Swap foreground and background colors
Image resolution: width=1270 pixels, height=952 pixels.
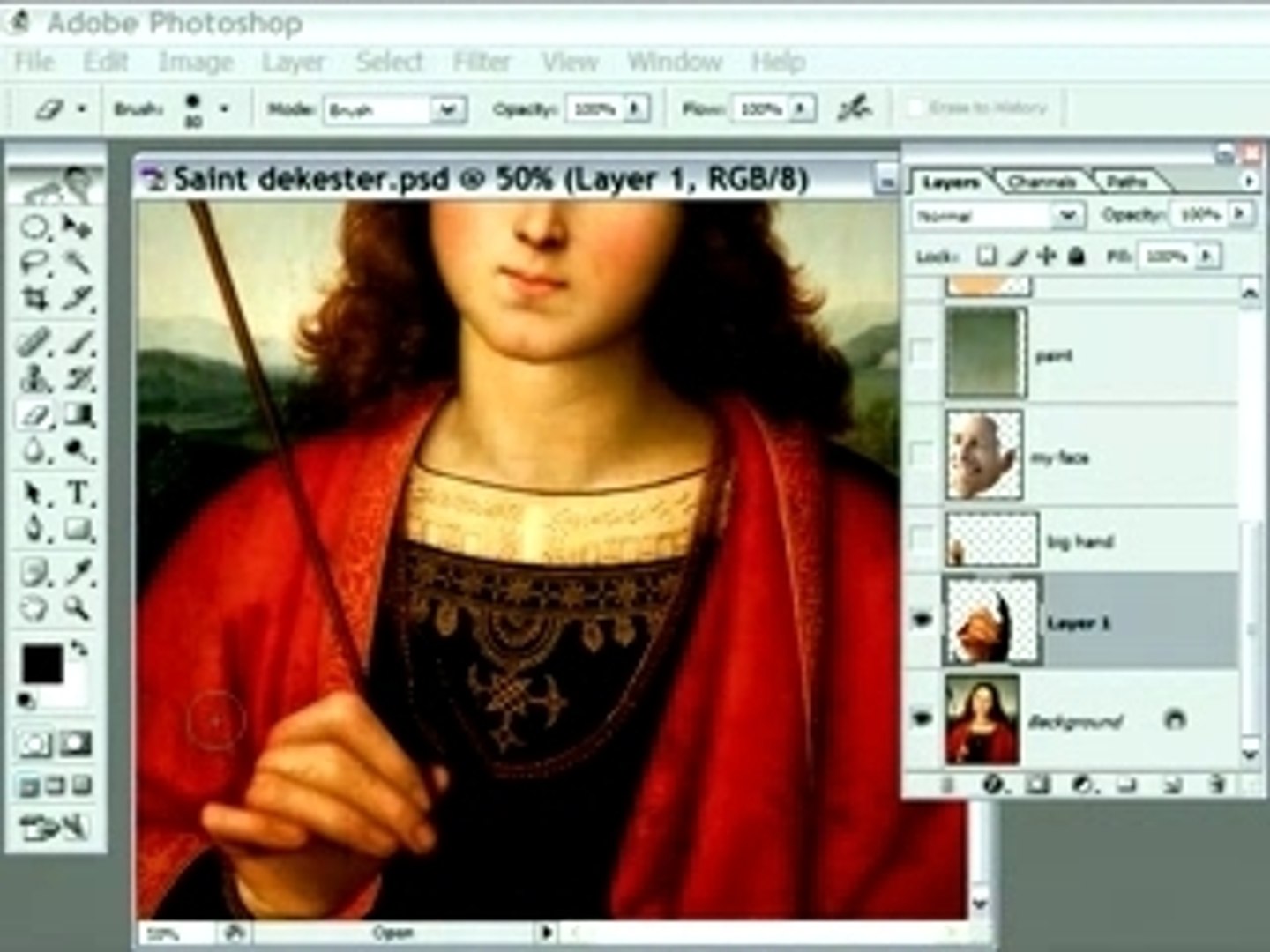(79, 649)
